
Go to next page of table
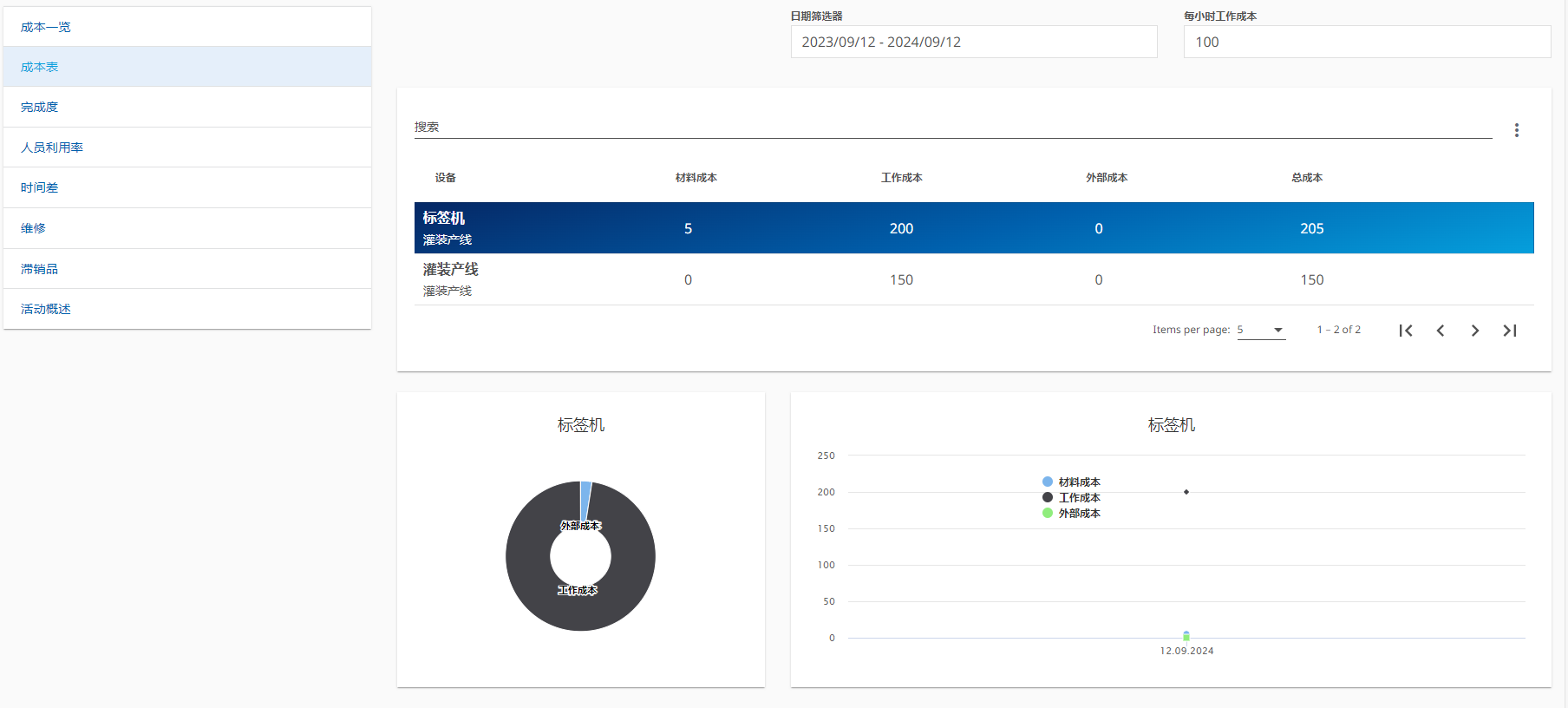(x=1475, y=331)
